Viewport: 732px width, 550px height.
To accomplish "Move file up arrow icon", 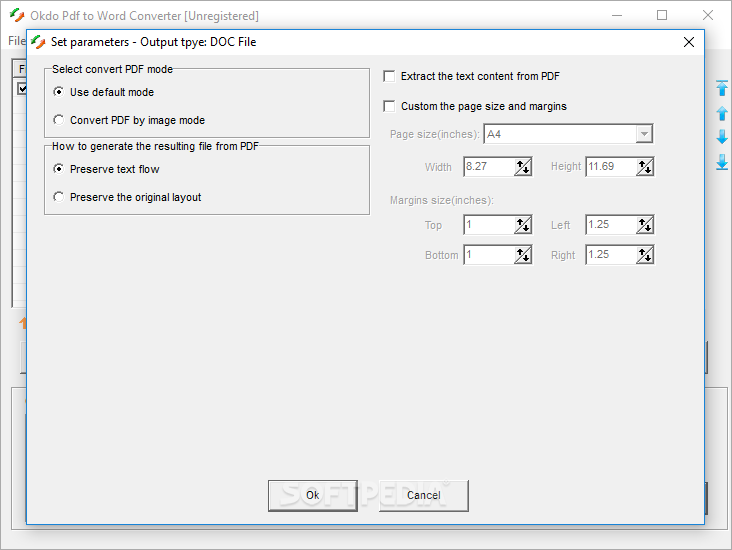I will coord(722,113).
